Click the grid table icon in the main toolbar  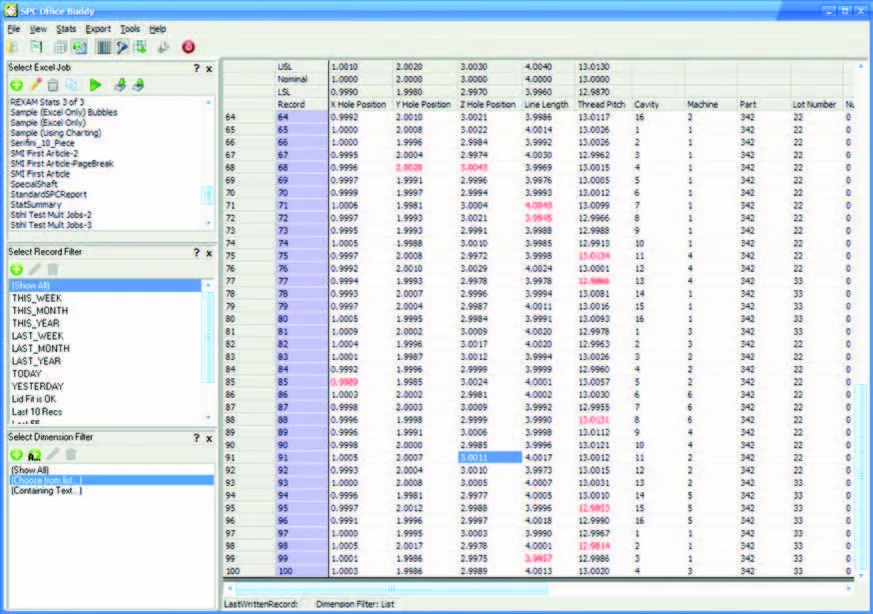pyautogui.click(x=60, y=47)
